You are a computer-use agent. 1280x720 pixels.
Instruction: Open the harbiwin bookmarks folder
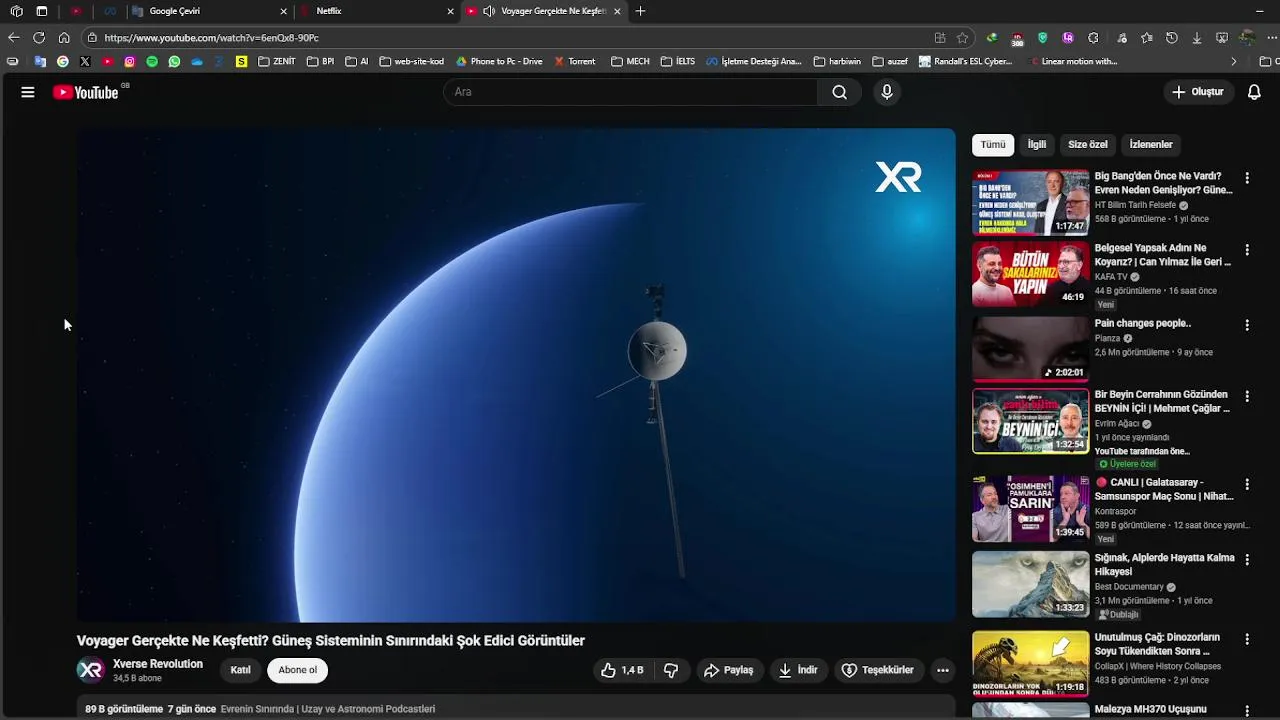pos(837,61)
